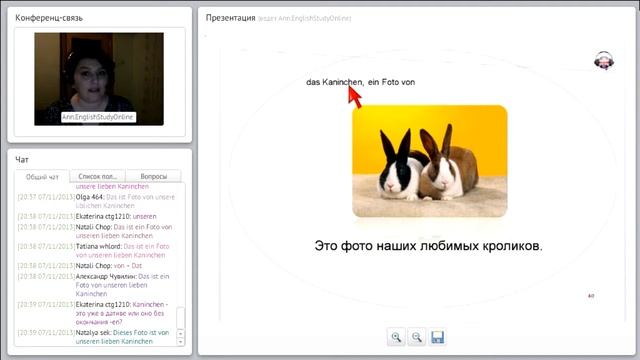
Task: Click Tatiana whlord's chat message
Action: (x=94, y=251)
